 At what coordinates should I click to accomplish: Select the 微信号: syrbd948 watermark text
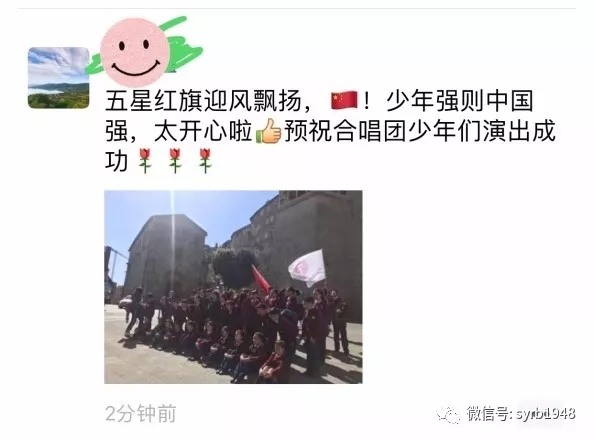[521, 413]
